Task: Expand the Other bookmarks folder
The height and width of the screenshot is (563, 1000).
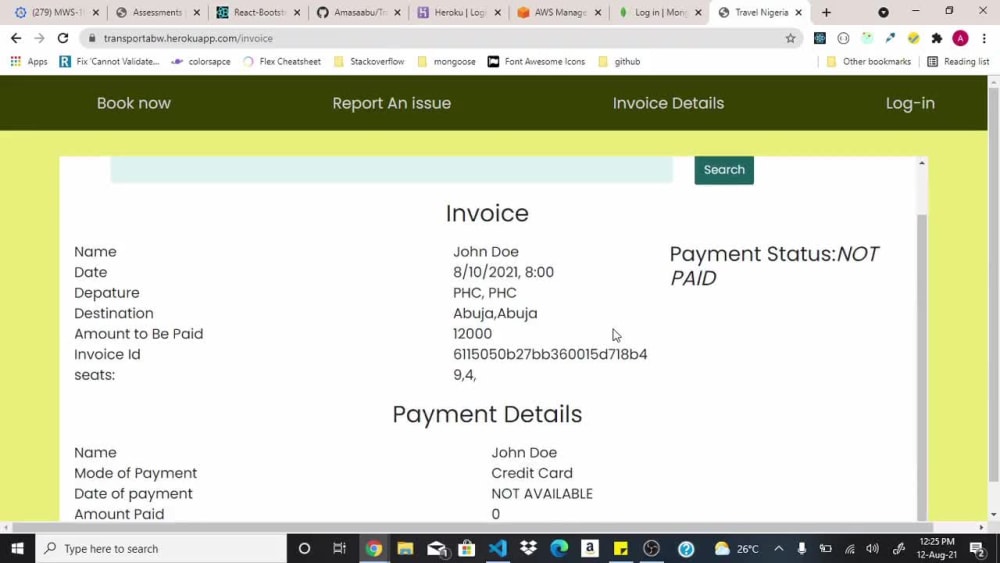Action: (869, 62)
